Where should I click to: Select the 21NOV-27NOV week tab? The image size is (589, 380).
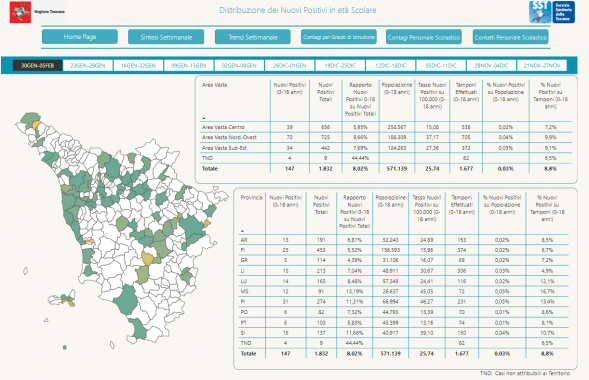[542, 65]
